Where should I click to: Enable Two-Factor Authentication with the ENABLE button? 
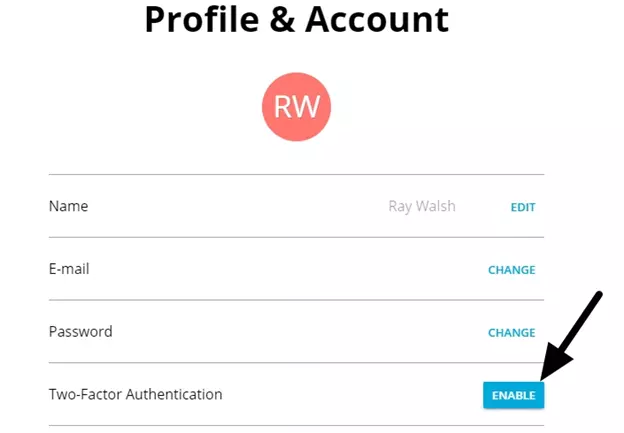point(513,395)
